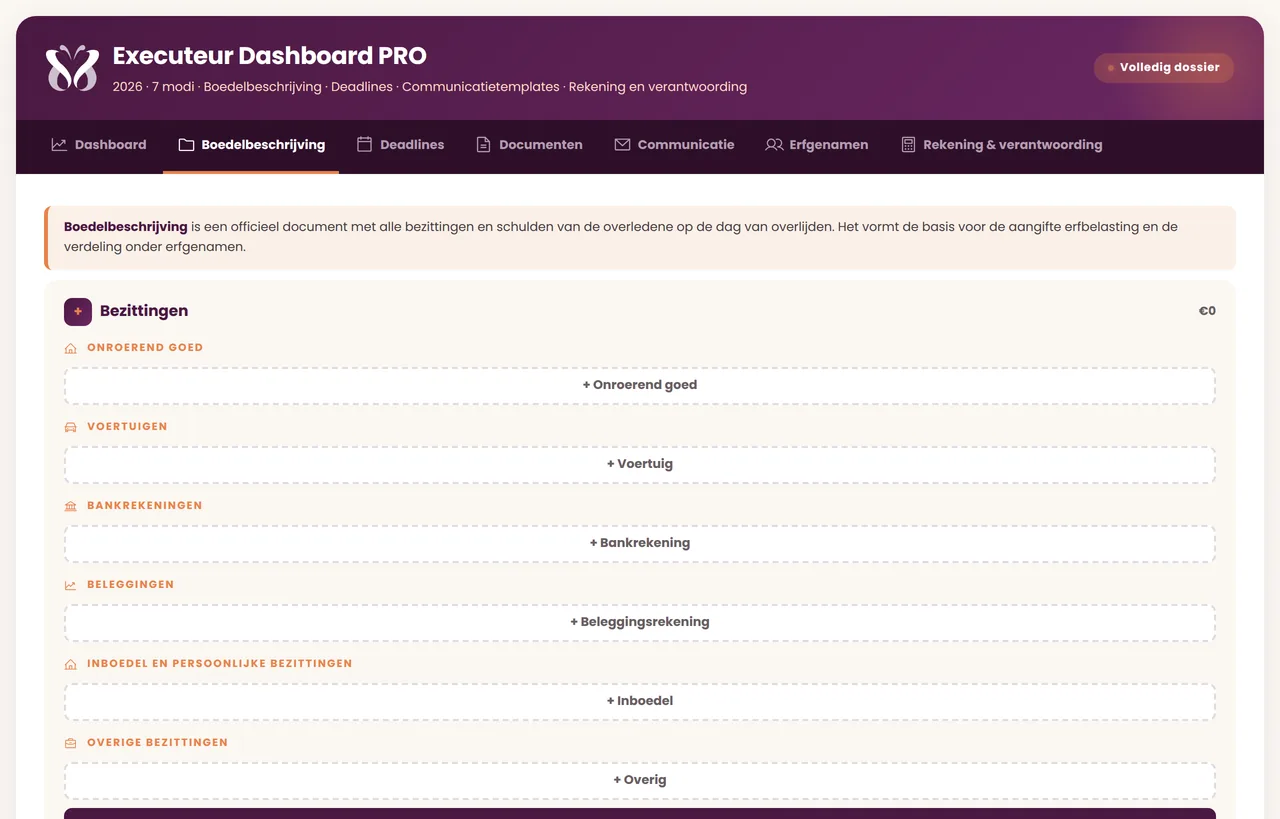Add a new Inboedel entry
Viewport: 1280px width, 819px height.
coord(640,701)
